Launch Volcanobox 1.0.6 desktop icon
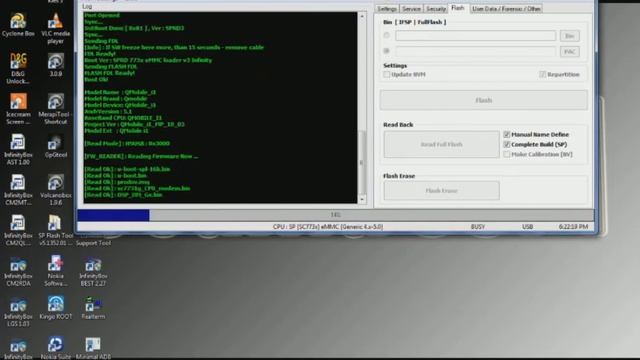This screenshot has height=360, width=640. [56, 189]
